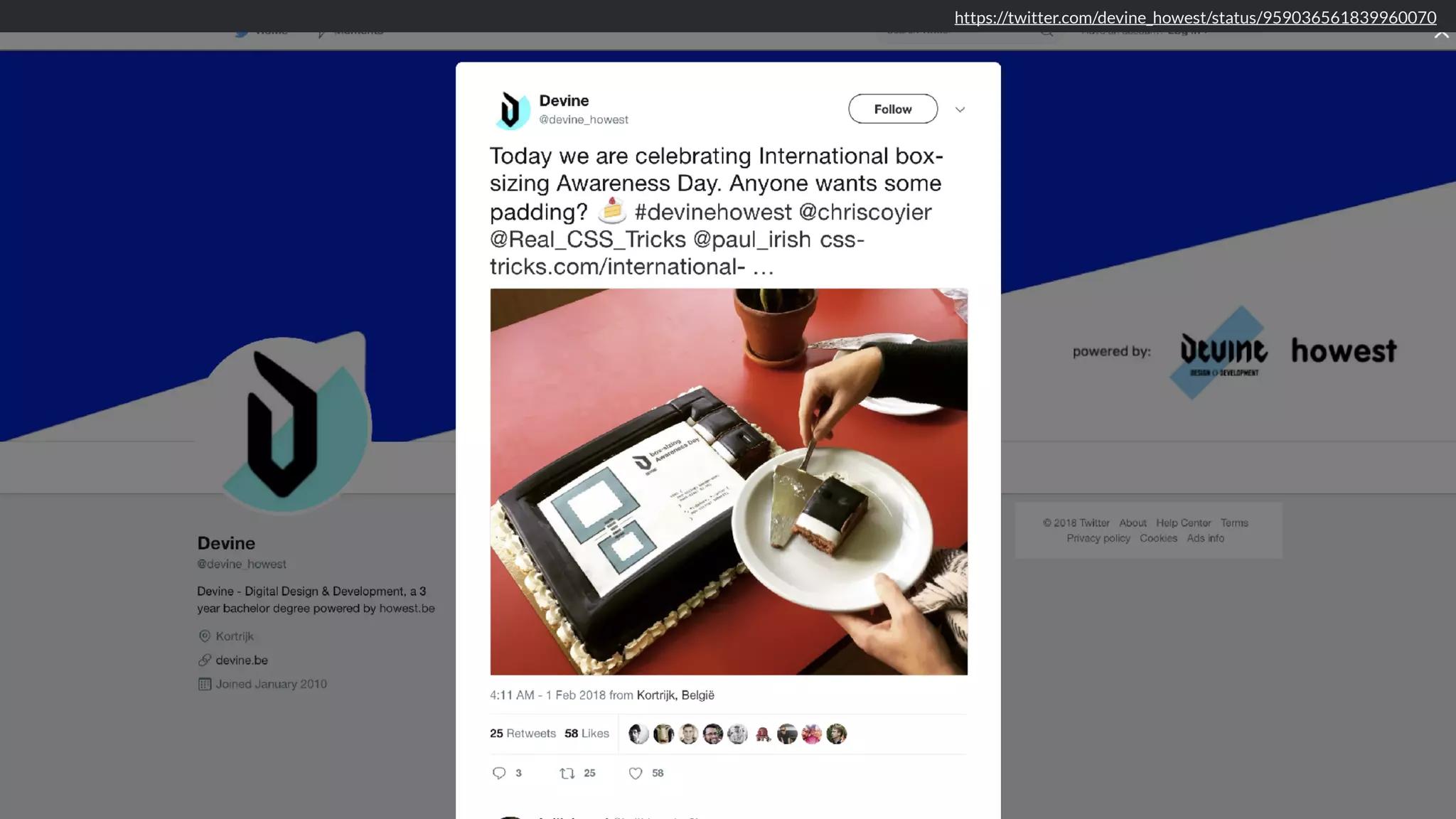Click last liker avatar in row
The height and width of the screenshot is (819, 1456).
point(836,734)
